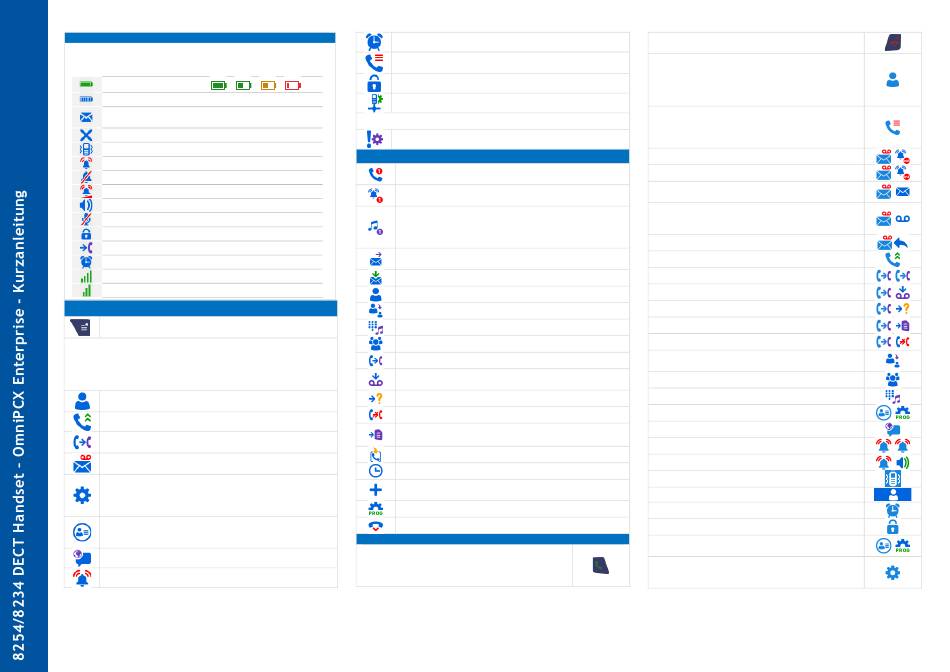Click the two-bar green signal strength icon
950x672 pixels.
(86, 291)
